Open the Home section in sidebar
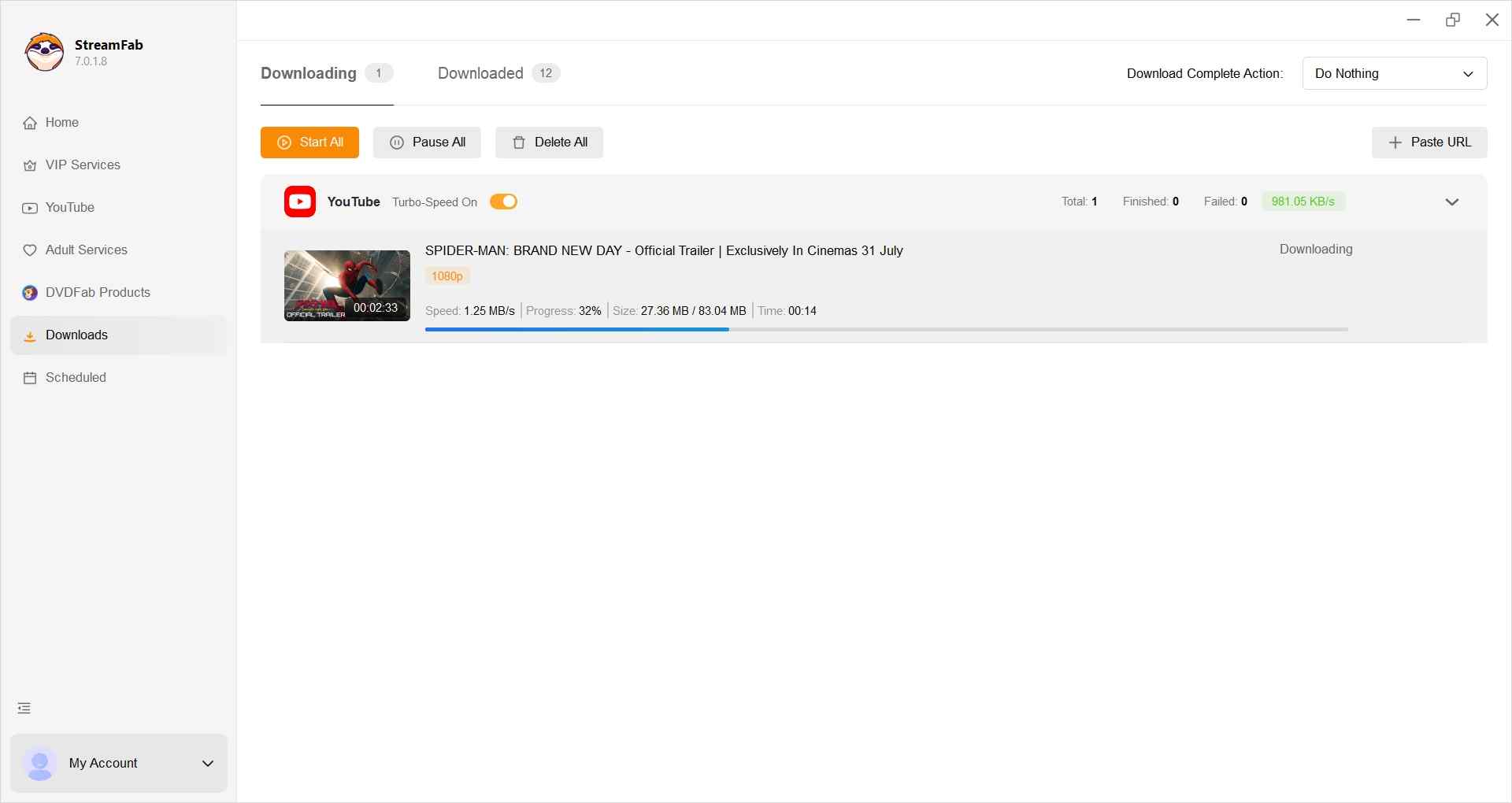Viewport: 1512px width, 803px height. point(61,123)
